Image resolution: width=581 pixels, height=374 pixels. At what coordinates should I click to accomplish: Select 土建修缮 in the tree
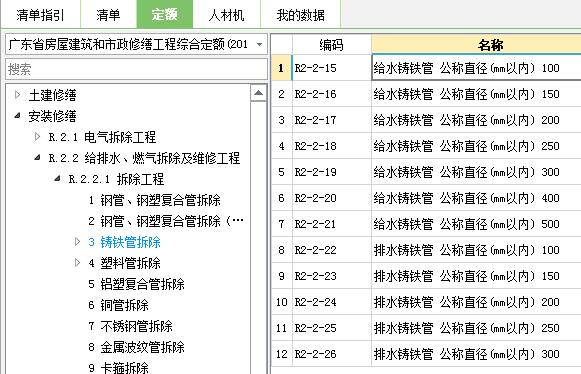pyautogui.click(x=52, y=95)
